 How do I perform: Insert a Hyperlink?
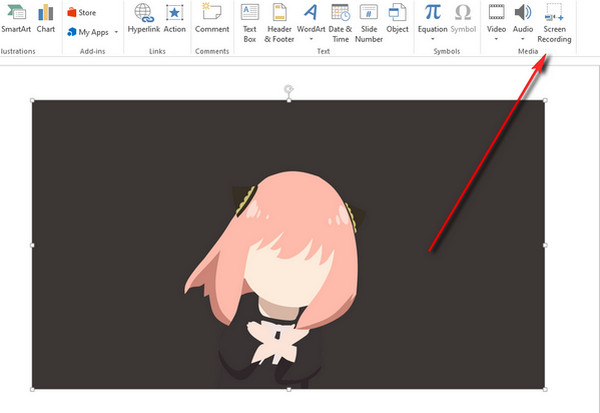click(x=143, y=18)
